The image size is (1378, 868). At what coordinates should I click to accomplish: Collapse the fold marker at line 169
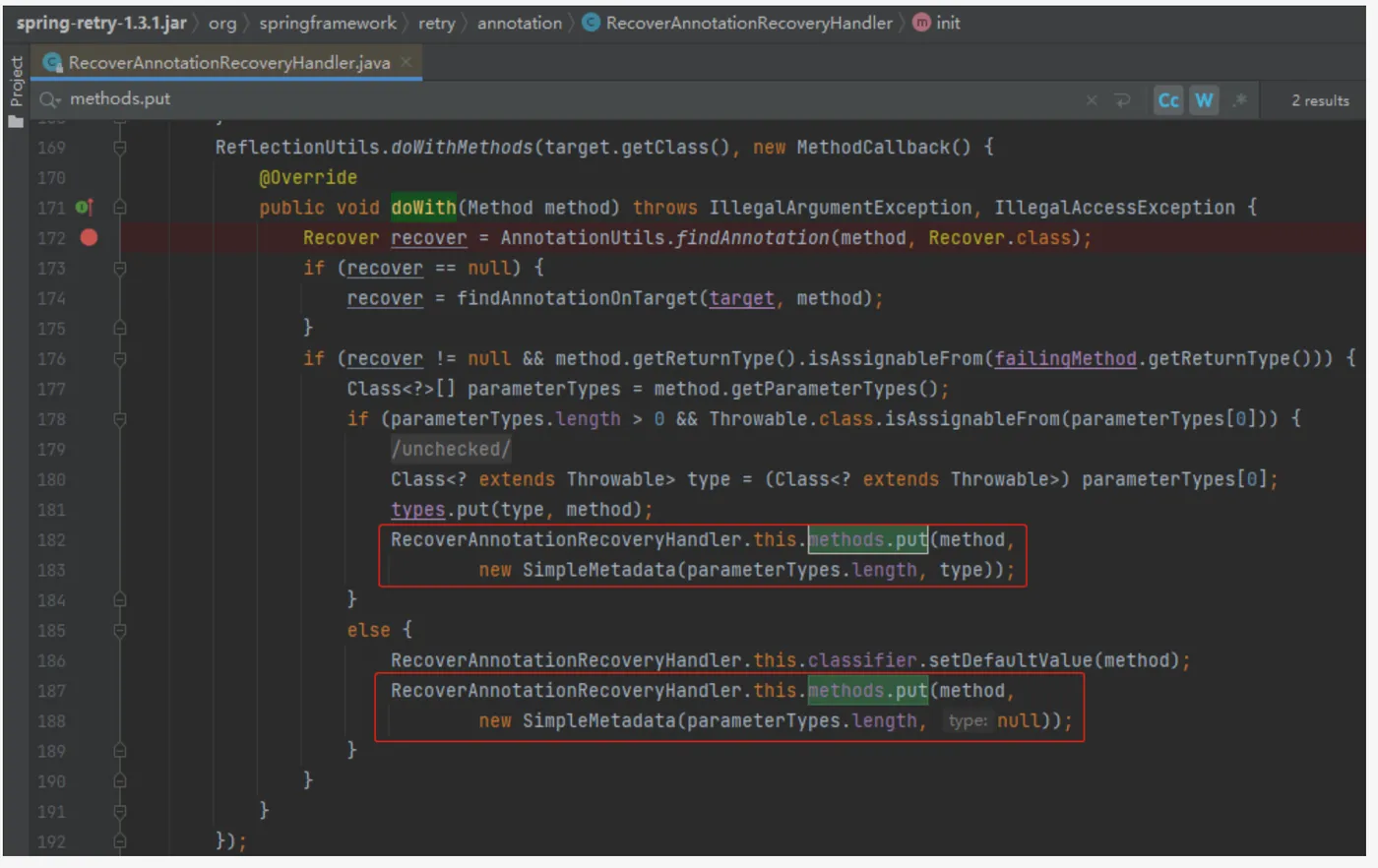120,148
